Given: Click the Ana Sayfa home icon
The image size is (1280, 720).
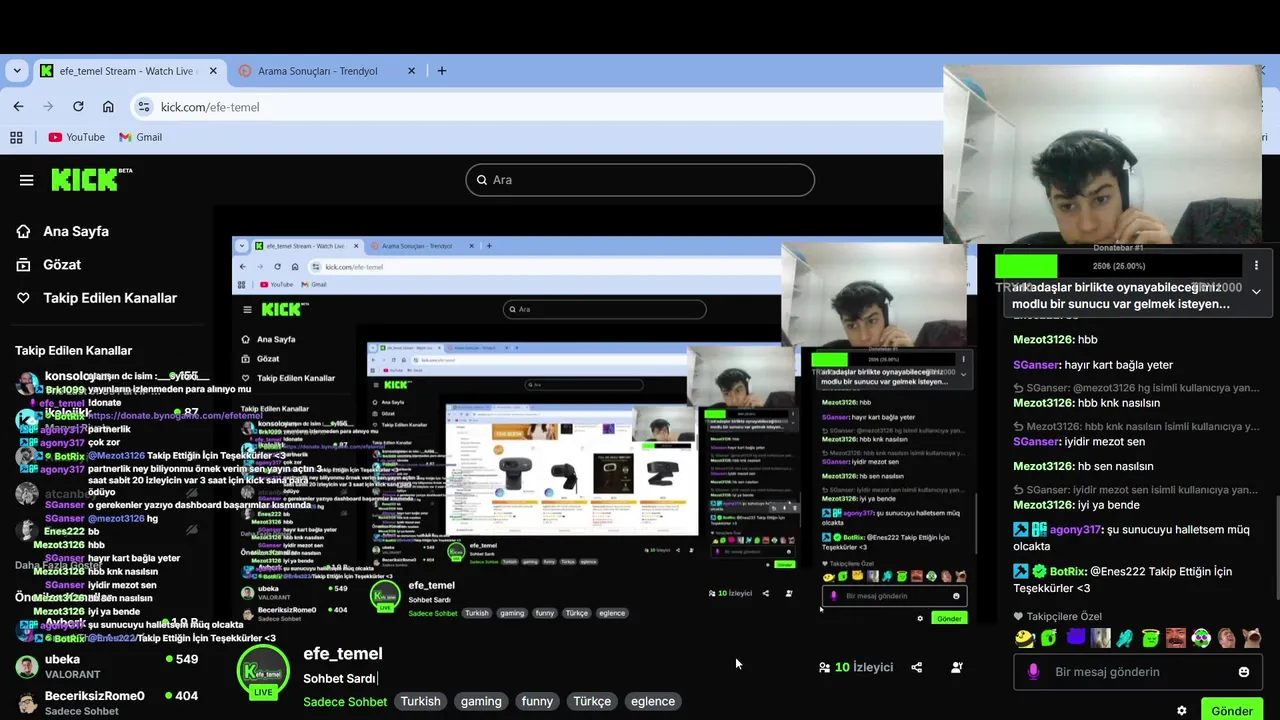Looking at the screenshot, I should [23, 231].
